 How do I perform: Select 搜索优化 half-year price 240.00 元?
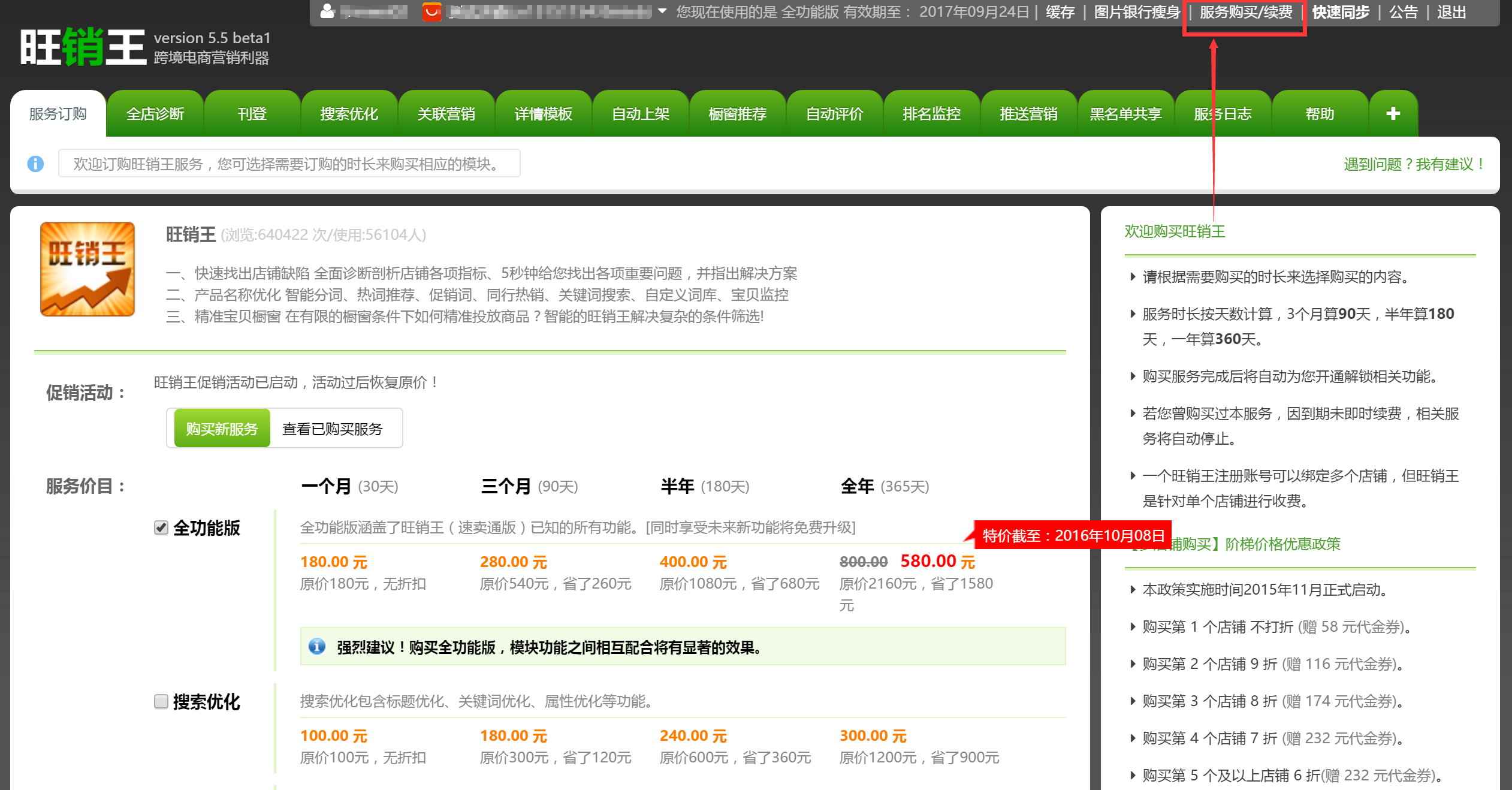pos(693,735)
